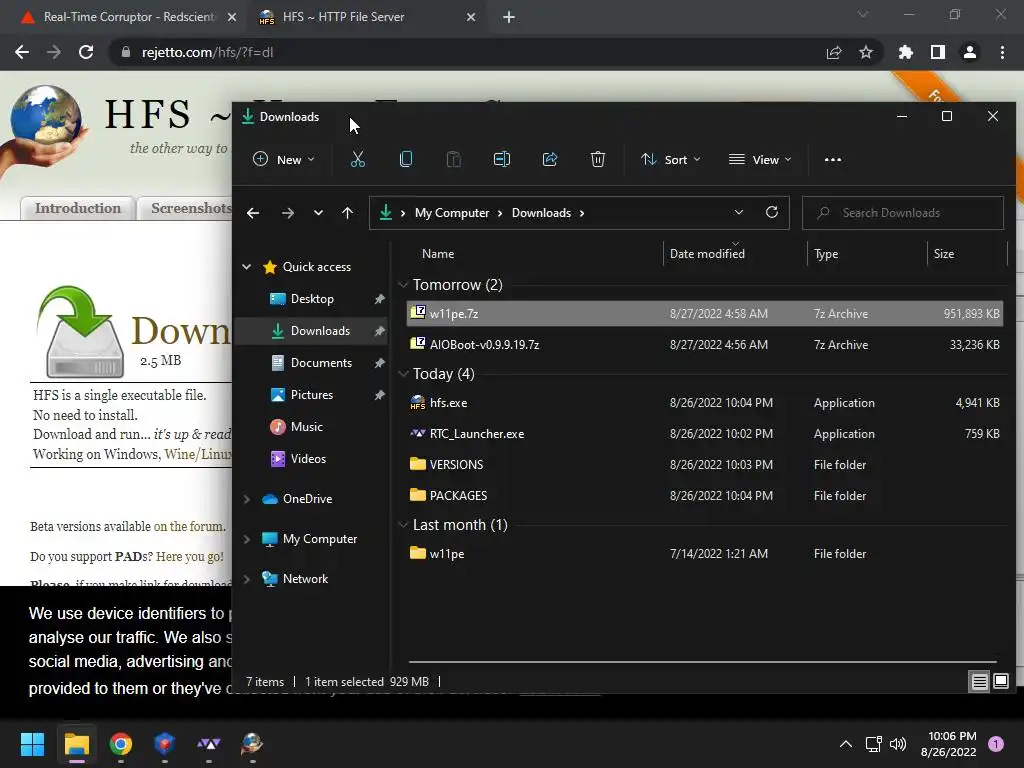Select Music in the navigation pane

point(306,427)
